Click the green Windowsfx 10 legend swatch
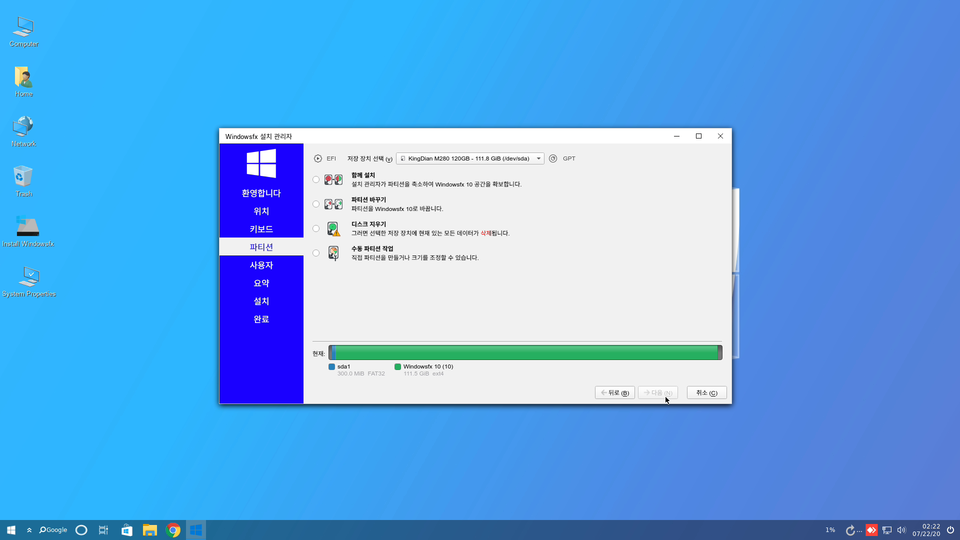960x540 pixels. coord(398,367)
